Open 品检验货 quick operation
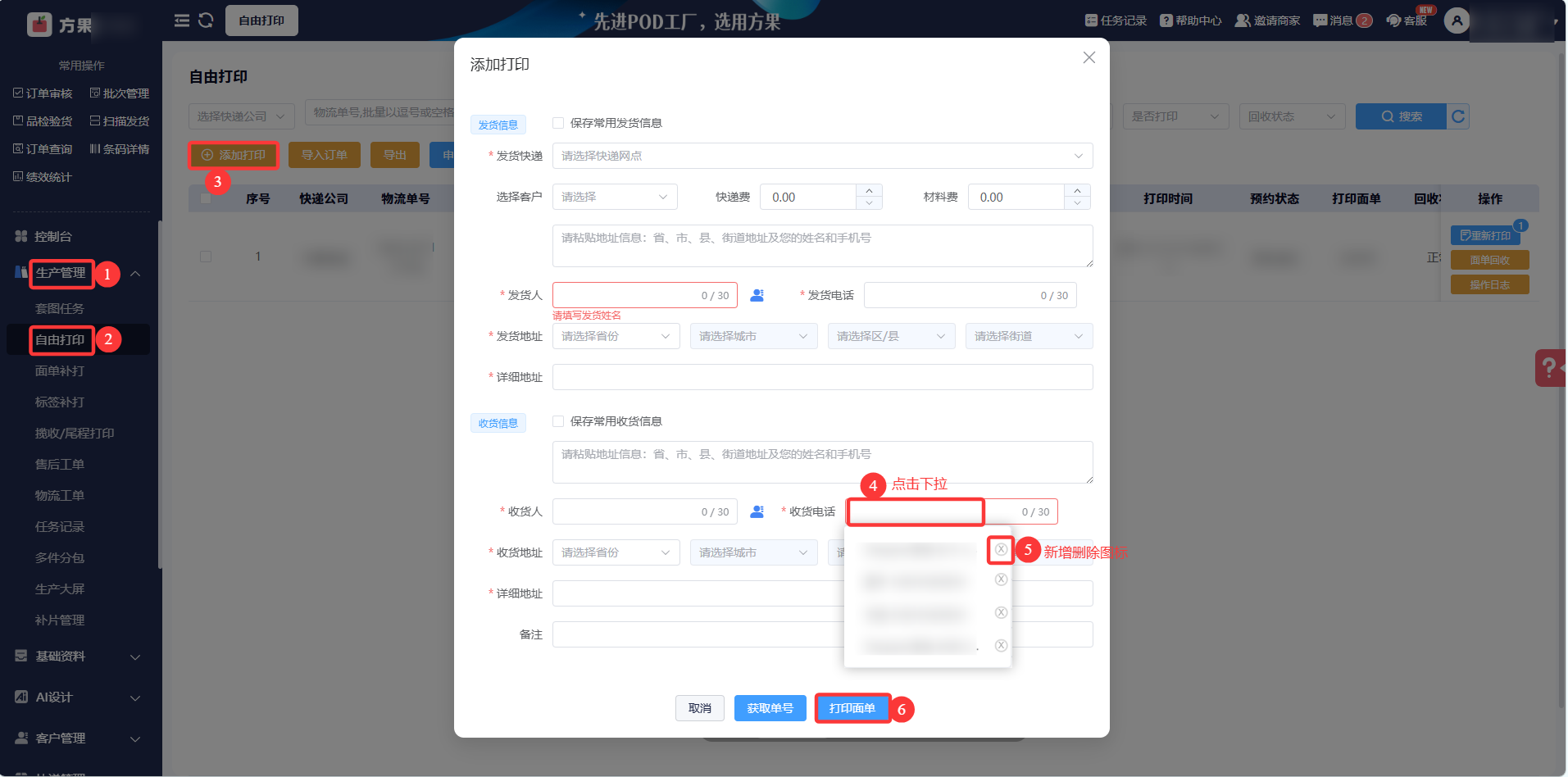The height and width of the screenshot is (777, 1568). (x=43, y=121)
